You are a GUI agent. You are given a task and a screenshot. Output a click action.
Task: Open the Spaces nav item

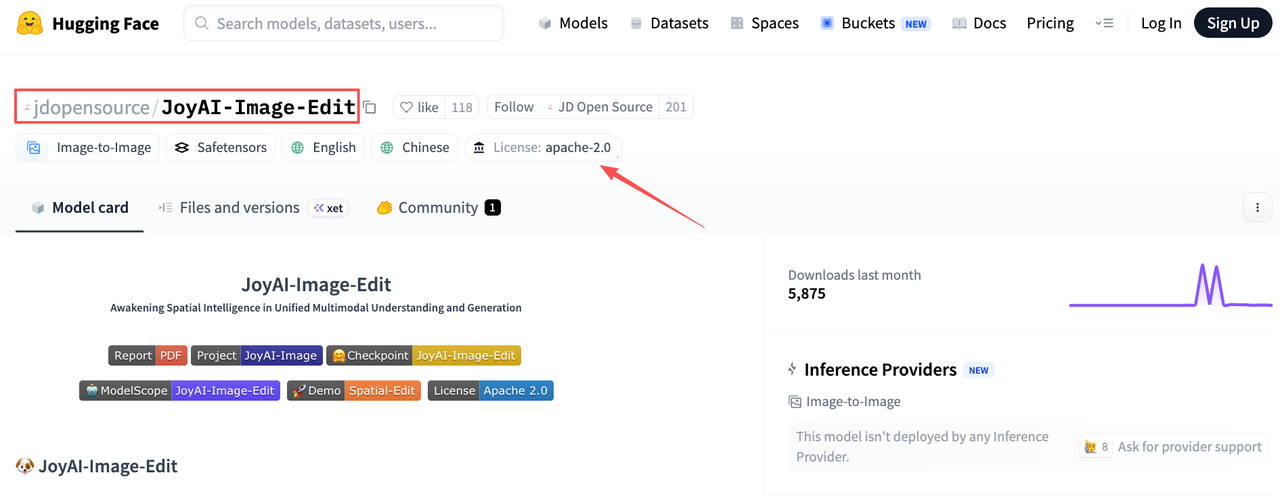tap(764, 23)
